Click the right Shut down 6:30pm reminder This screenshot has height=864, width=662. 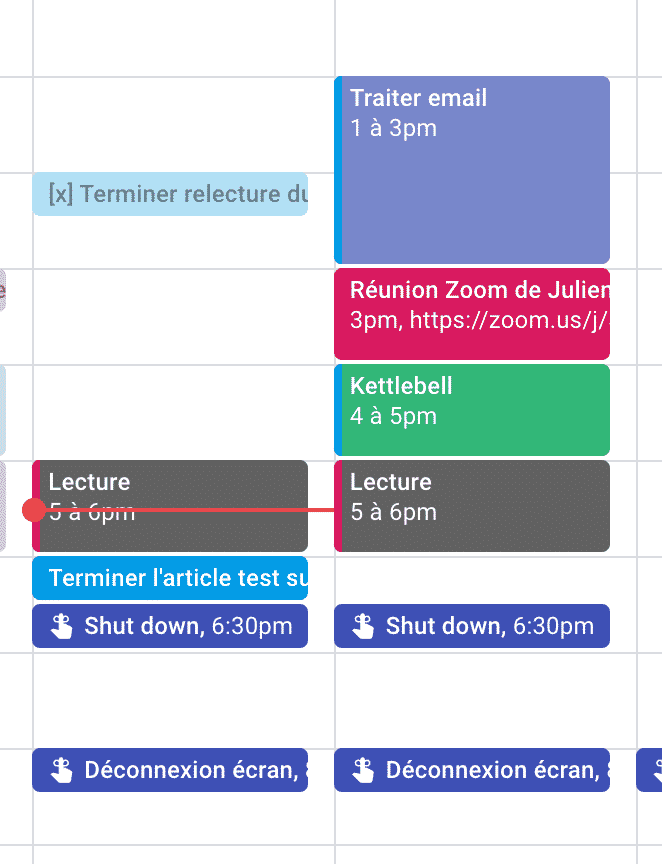[470, 626]
